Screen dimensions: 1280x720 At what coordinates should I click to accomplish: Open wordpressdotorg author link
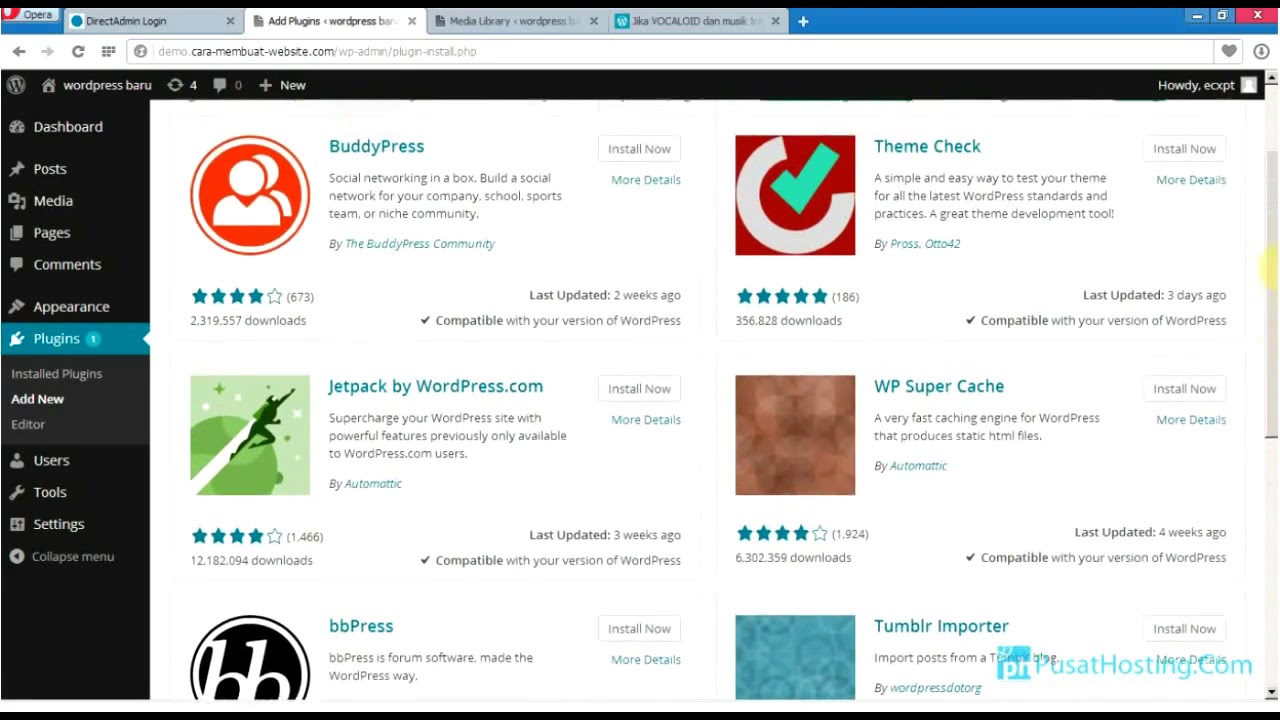(936, 688)
